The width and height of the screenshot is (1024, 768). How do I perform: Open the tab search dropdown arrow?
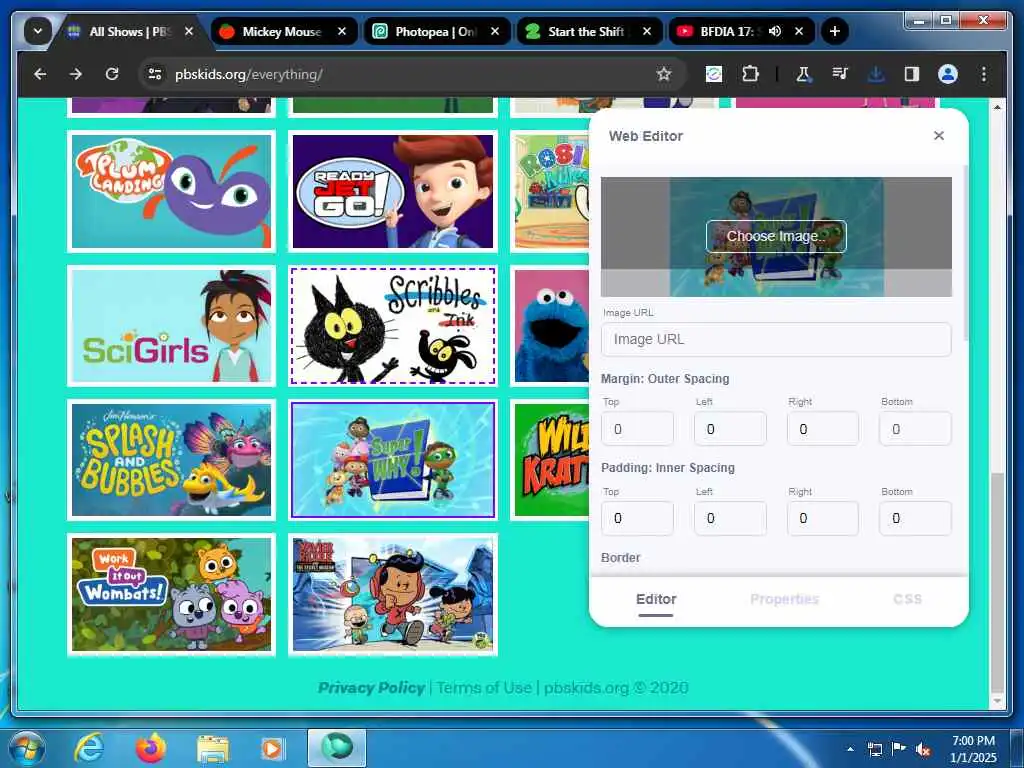click(x=38, y=31)
